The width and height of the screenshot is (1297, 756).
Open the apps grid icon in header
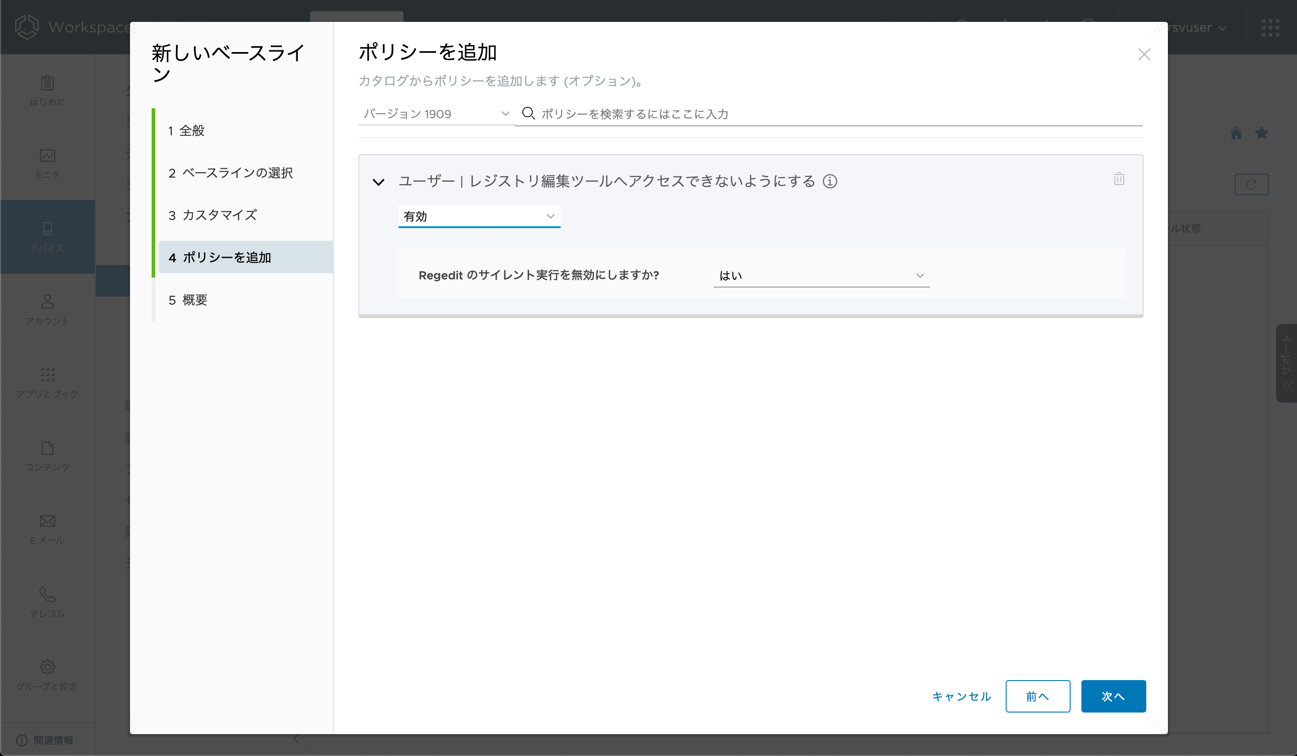(1270, 28)
